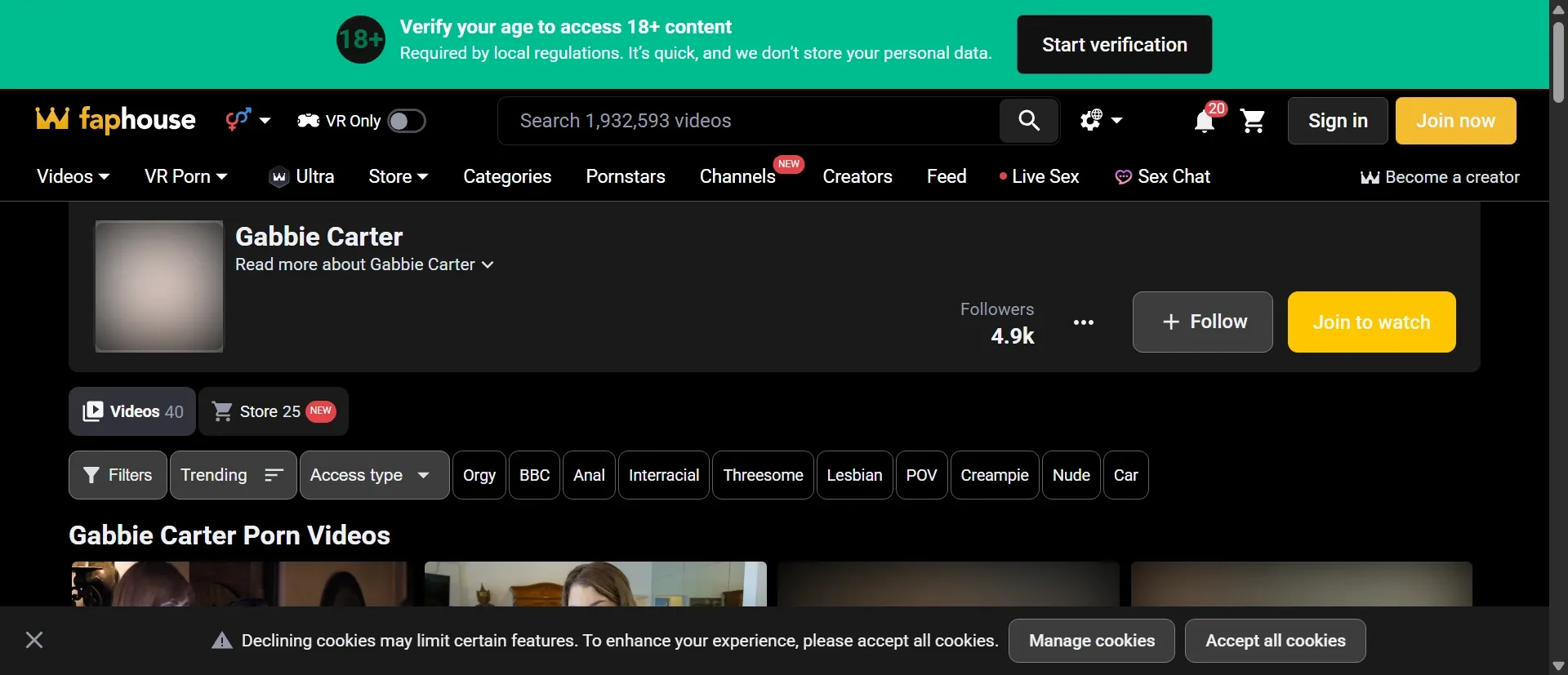Click the Sign in button
Image resolution: width=1568 pixels, height=675 pixels.
[x=1338, y=121]
